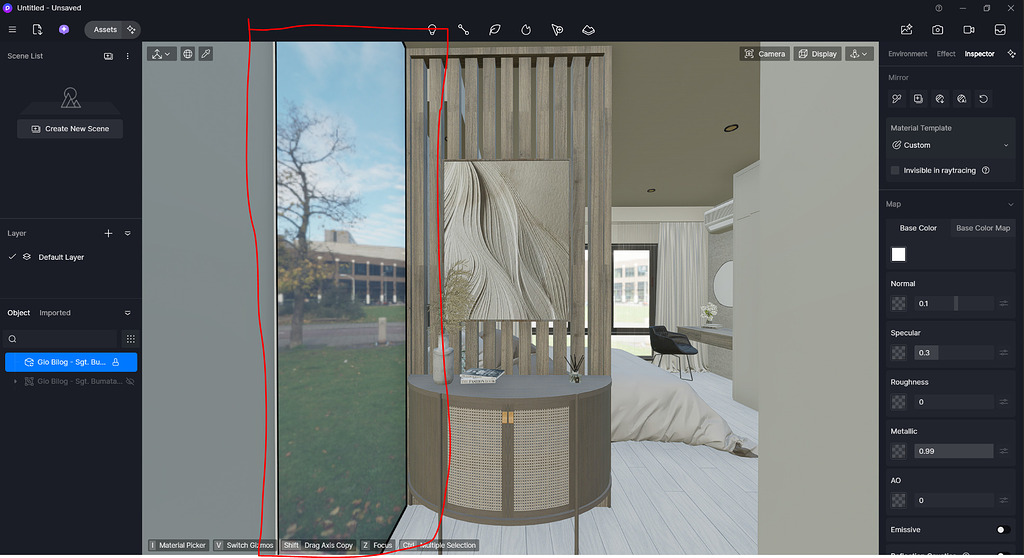This screenshot has height=558, width=1024.
Task: Open the Assets library button
Action: (104, 29)
